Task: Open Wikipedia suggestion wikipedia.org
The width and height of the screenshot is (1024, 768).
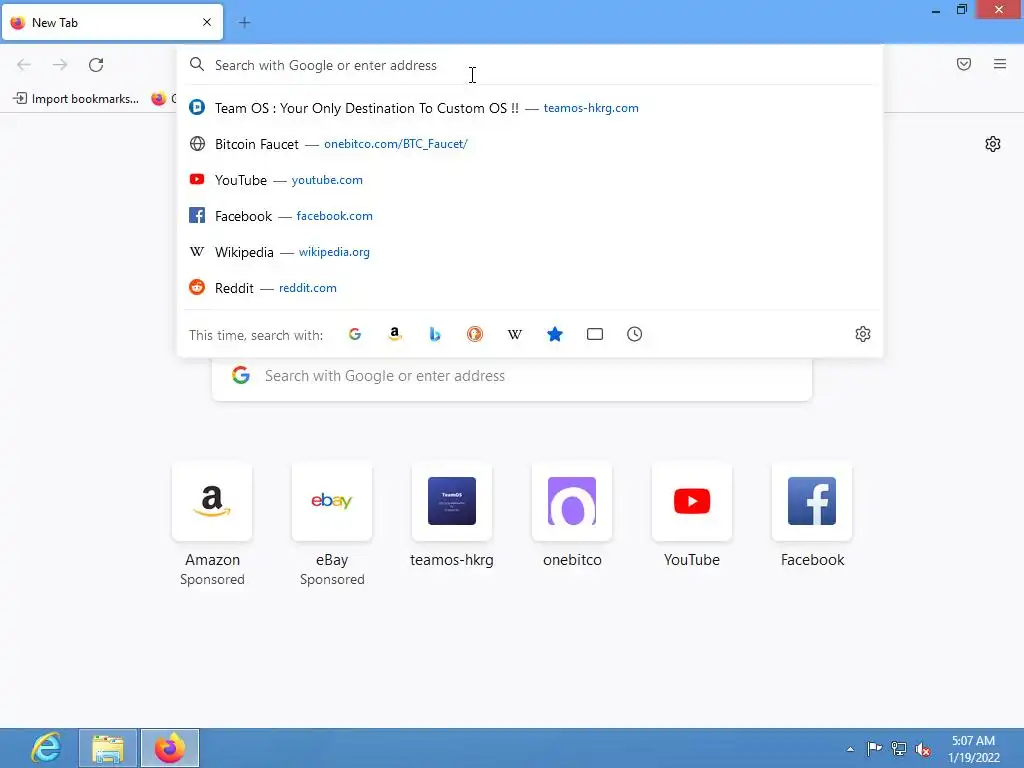Action: (530, 251)
